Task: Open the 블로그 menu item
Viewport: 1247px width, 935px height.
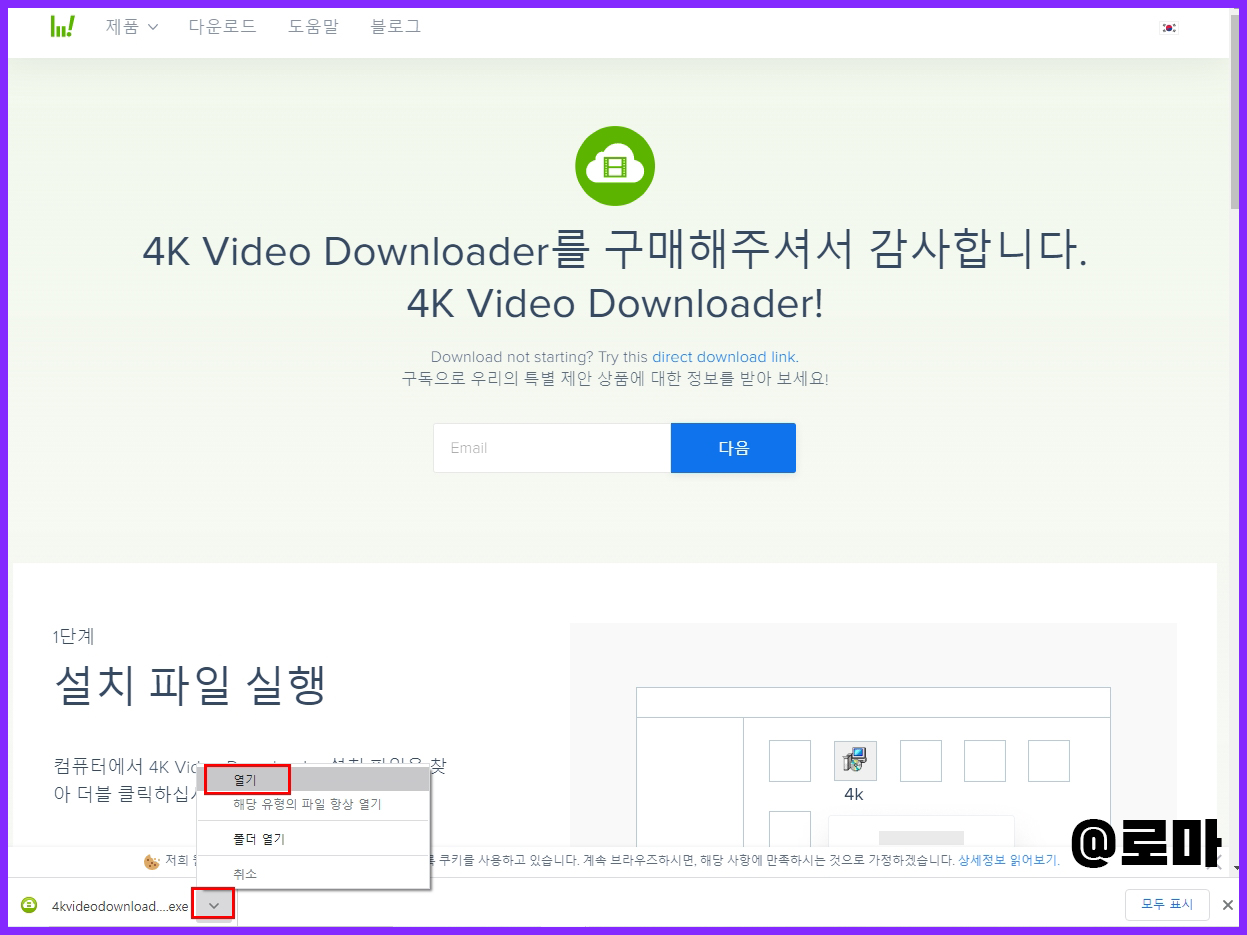Action: tap(396, 27)
